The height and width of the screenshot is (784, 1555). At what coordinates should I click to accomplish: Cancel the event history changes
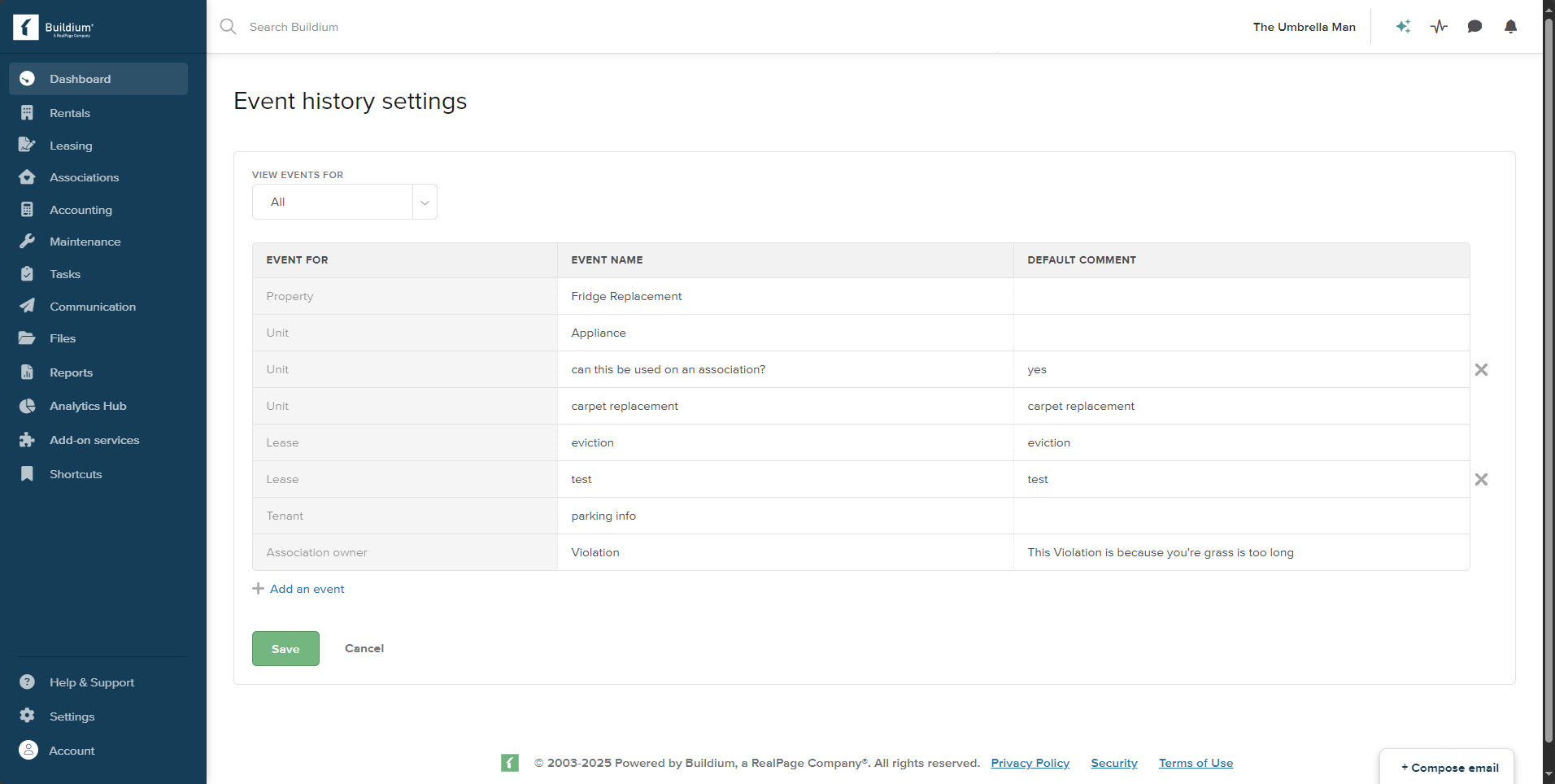364,648
